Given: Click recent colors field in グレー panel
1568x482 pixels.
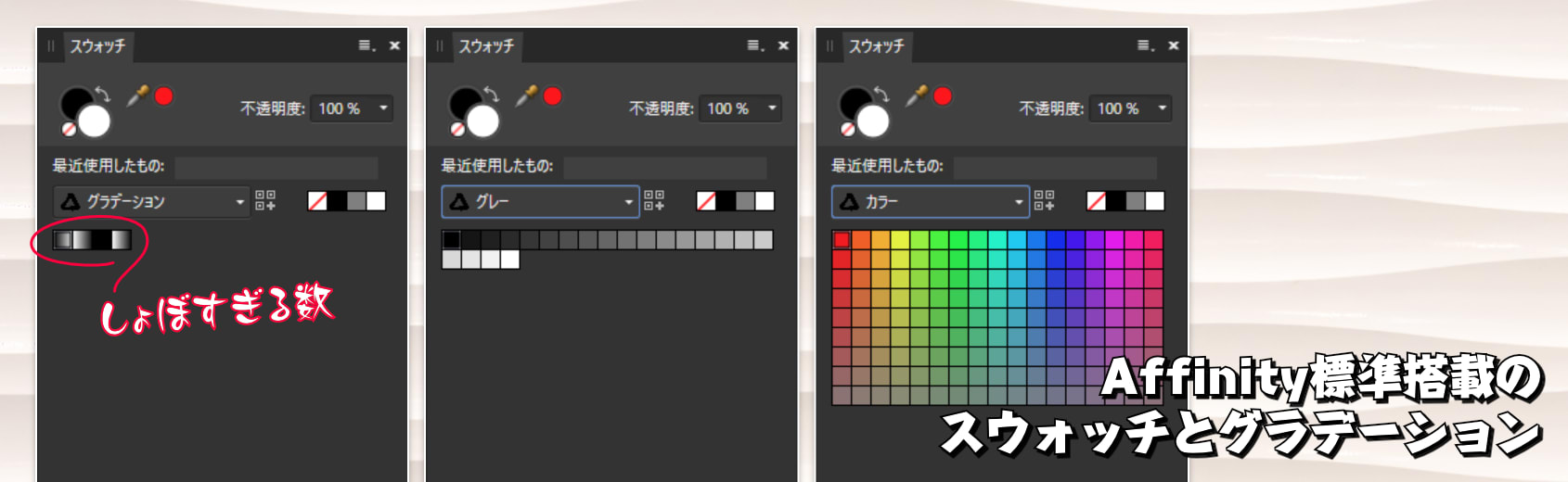Looking at the screenshot, I should pyautogui.click(x=665, y=167).
